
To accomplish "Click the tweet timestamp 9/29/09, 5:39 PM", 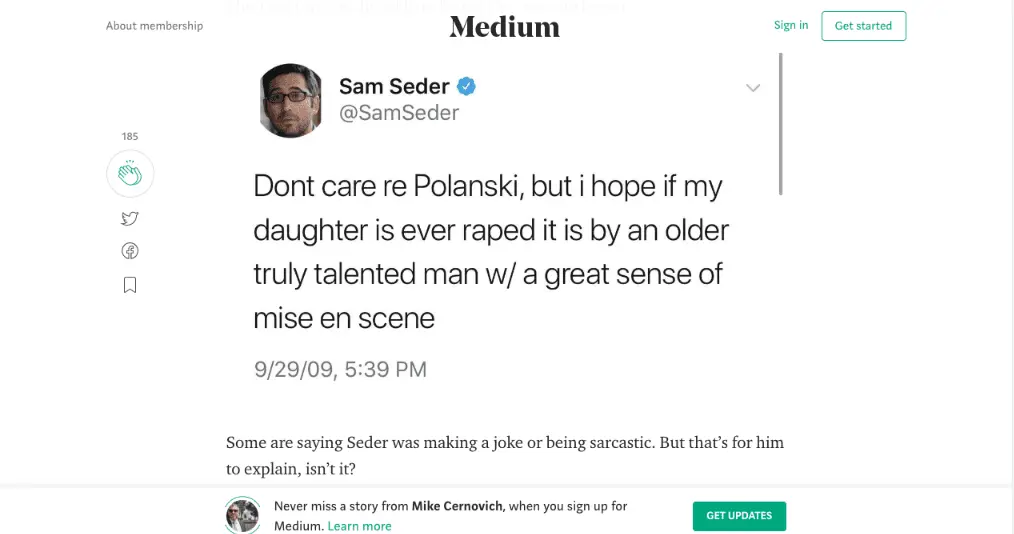I will click(340, 369).
